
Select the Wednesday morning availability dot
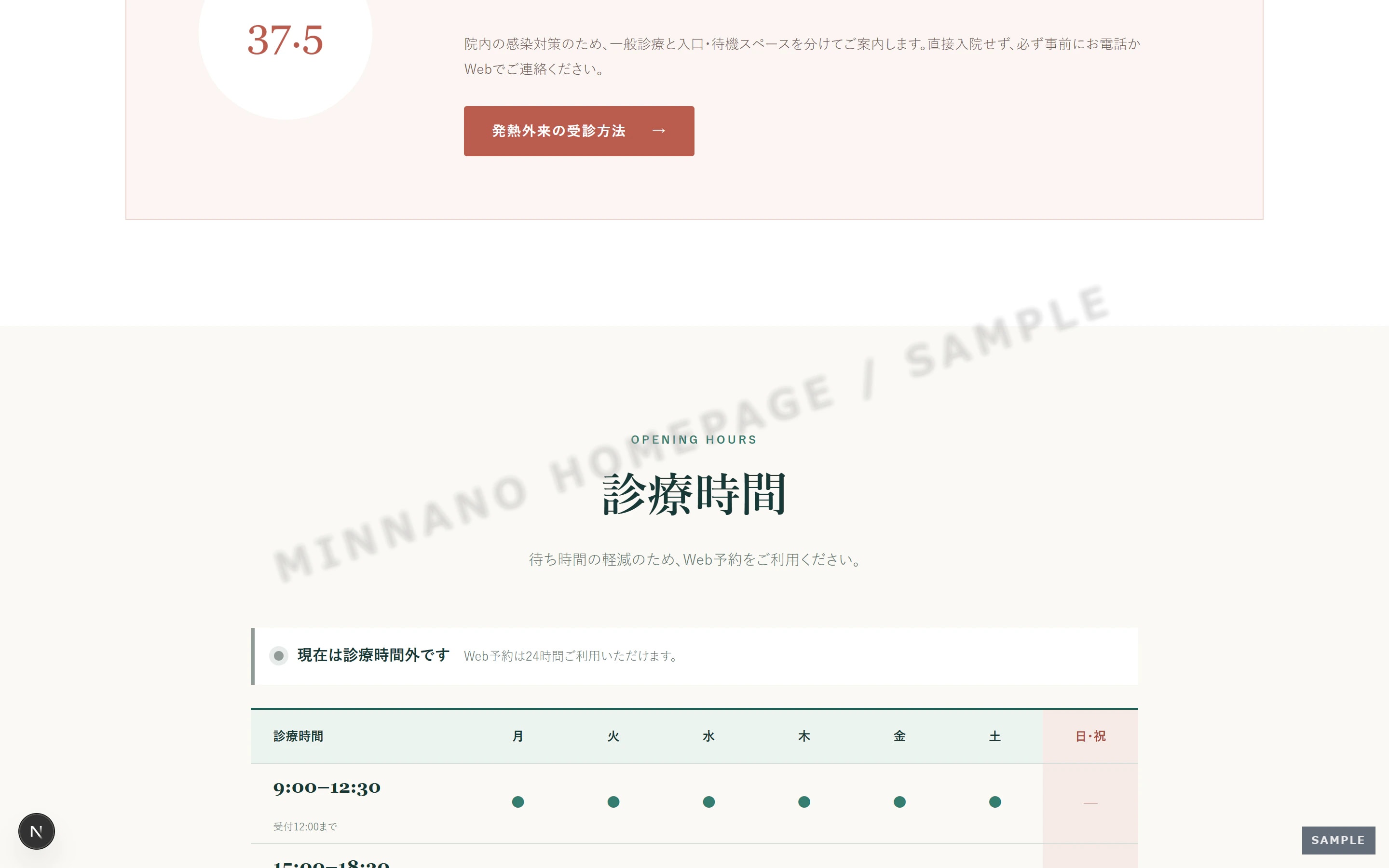tap(709, 801)
